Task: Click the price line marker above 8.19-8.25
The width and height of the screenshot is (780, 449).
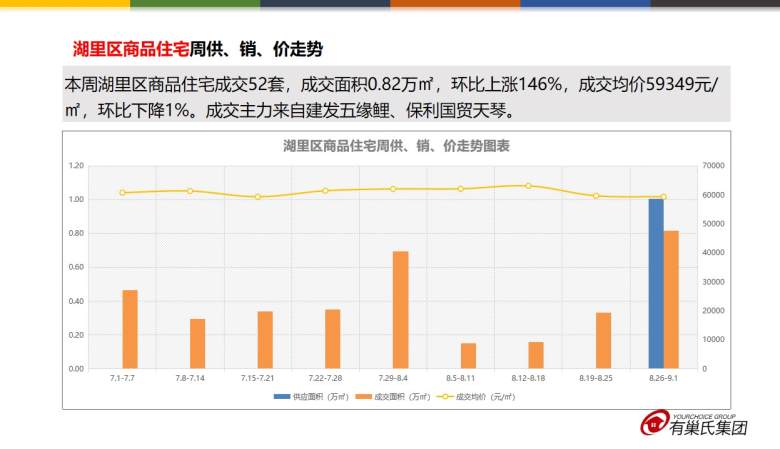Action: click(x=596, y=196)
